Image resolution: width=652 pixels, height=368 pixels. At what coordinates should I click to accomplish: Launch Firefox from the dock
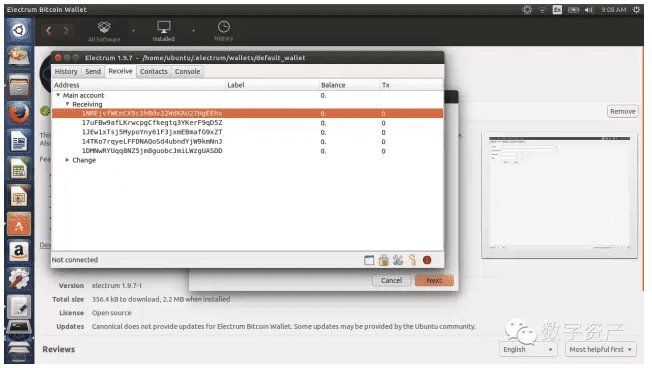[x=19, y=114]
